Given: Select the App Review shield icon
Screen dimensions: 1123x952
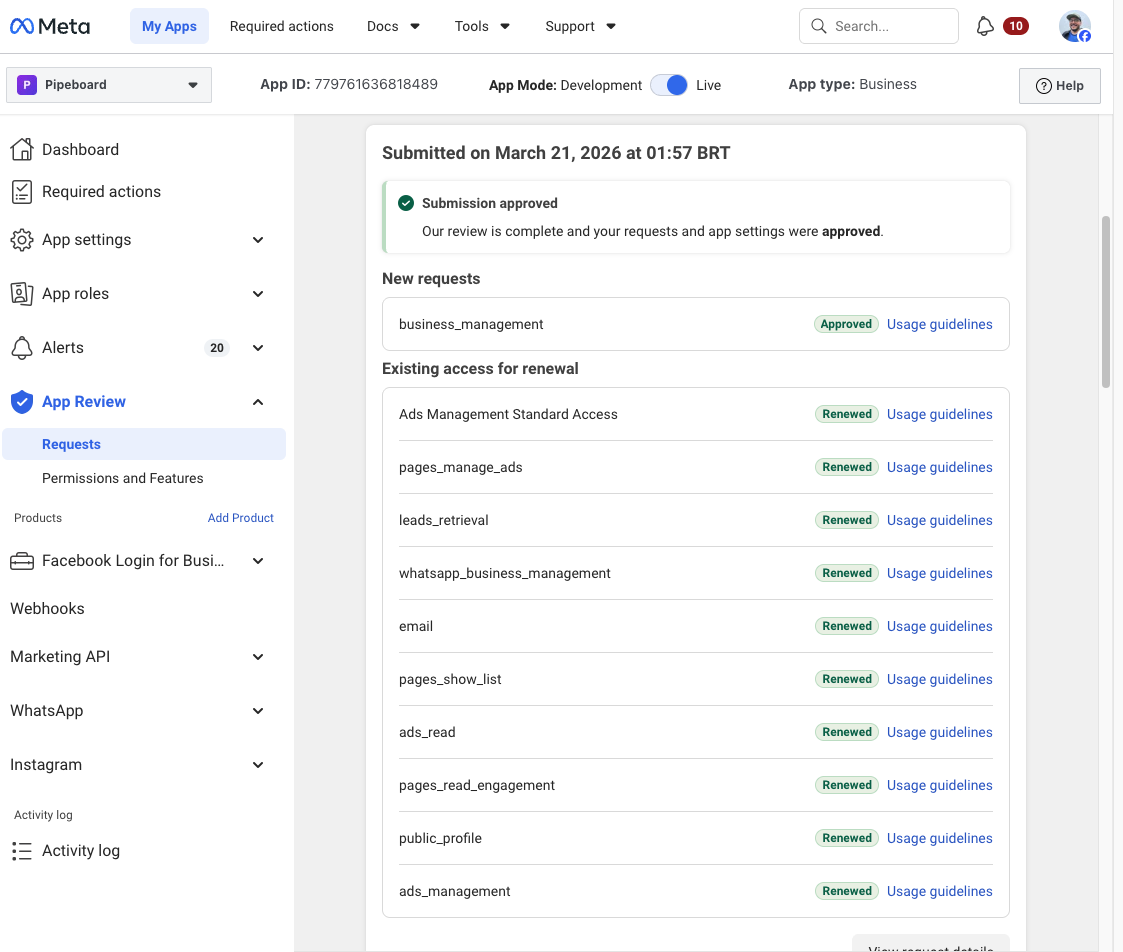Looking at the screenshot, I should point(22,401).
